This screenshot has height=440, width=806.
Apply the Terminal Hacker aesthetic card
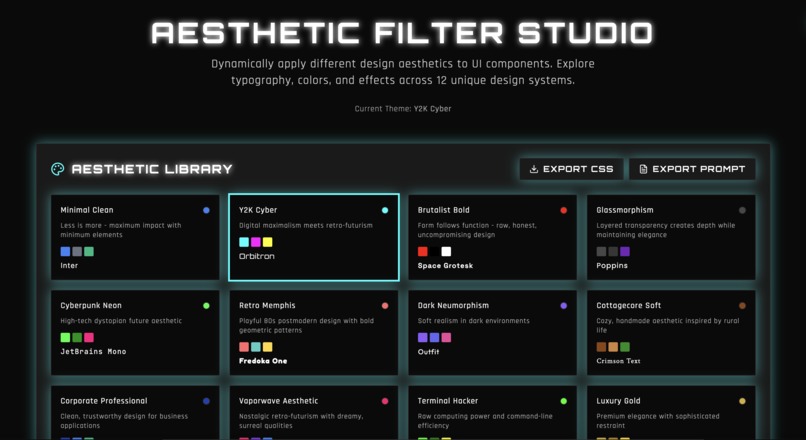tap(492, 413)
